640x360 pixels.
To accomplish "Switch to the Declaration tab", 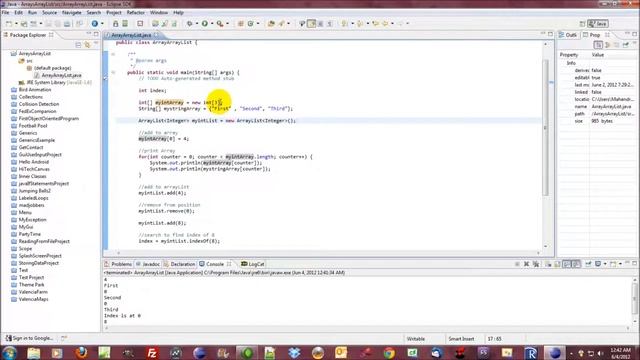I will pos(180,264).
